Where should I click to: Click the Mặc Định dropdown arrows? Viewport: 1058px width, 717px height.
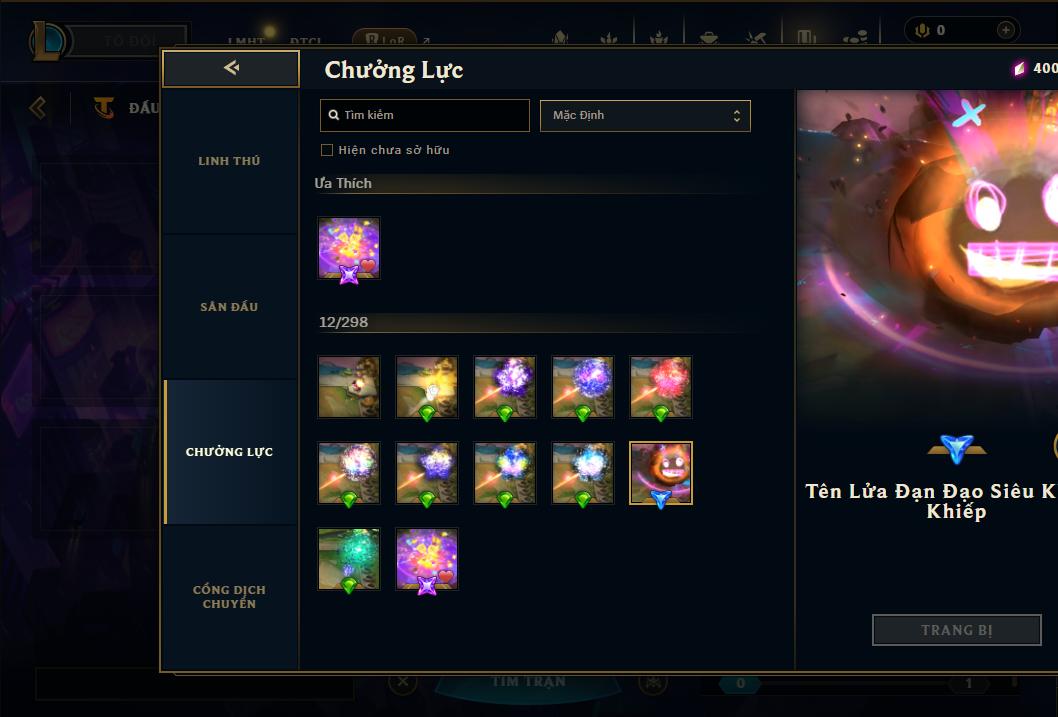tap(737, 116)
